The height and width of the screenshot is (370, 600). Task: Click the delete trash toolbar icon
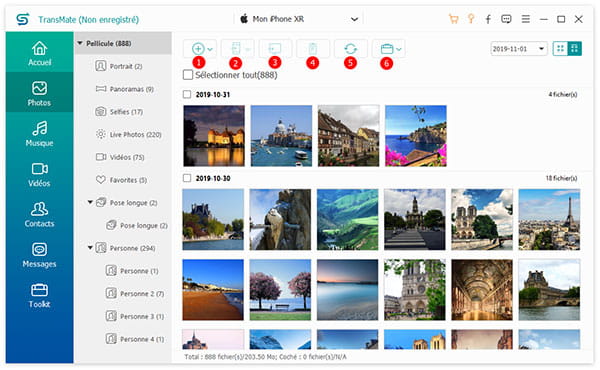point(313,49)
